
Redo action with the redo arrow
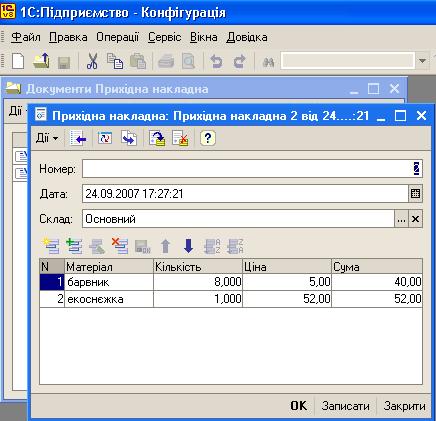click(239, 62)
